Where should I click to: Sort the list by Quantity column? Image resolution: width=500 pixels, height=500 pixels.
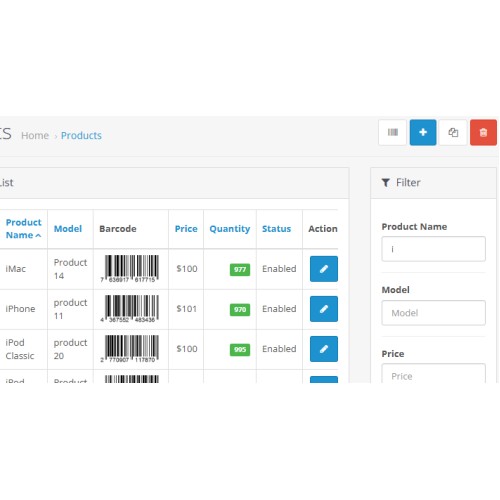[x=230, y=229]
